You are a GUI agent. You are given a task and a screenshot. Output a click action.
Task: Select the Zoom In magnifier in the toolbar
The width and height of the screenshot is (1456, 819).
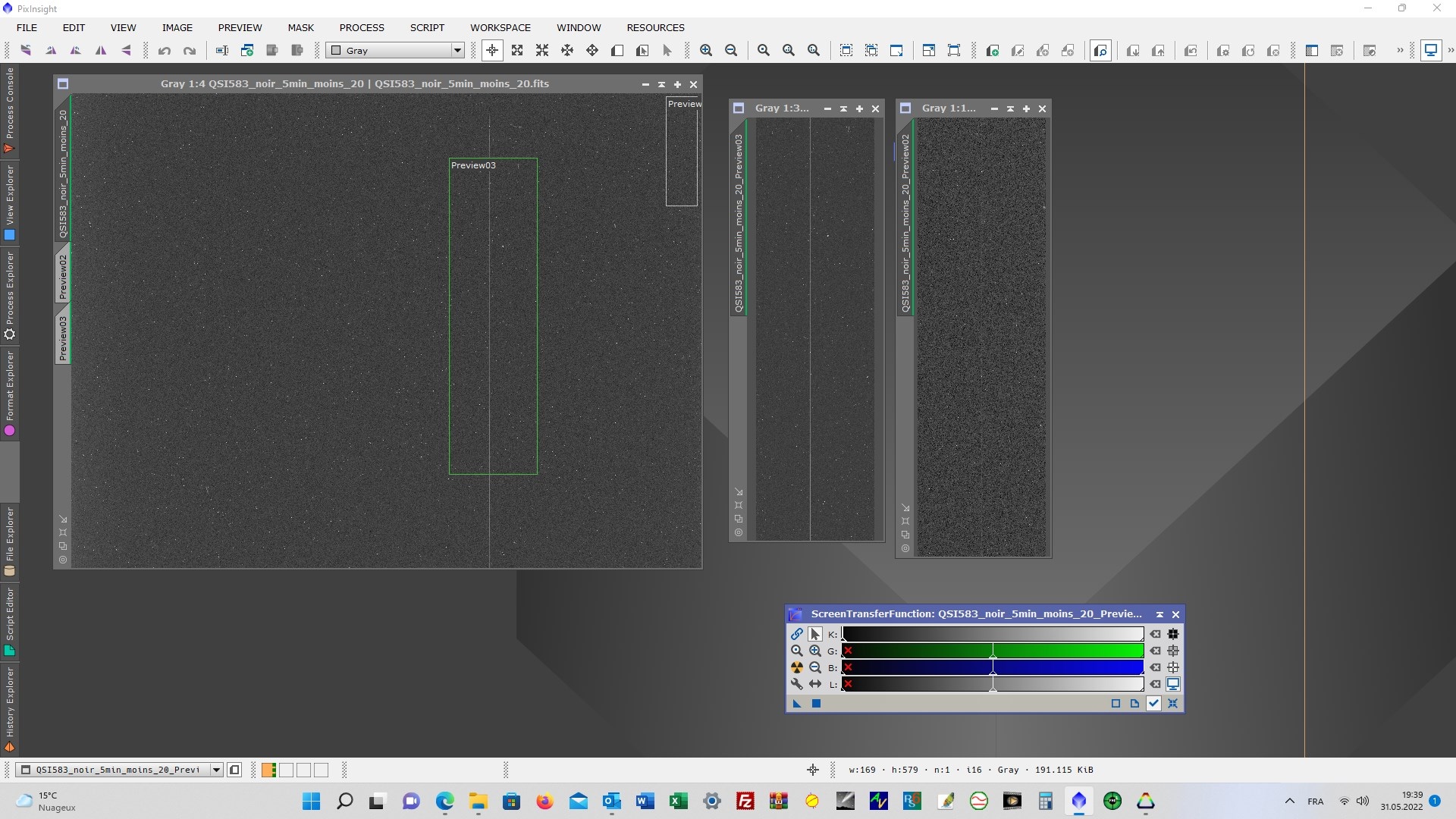(x=706, y=51)
